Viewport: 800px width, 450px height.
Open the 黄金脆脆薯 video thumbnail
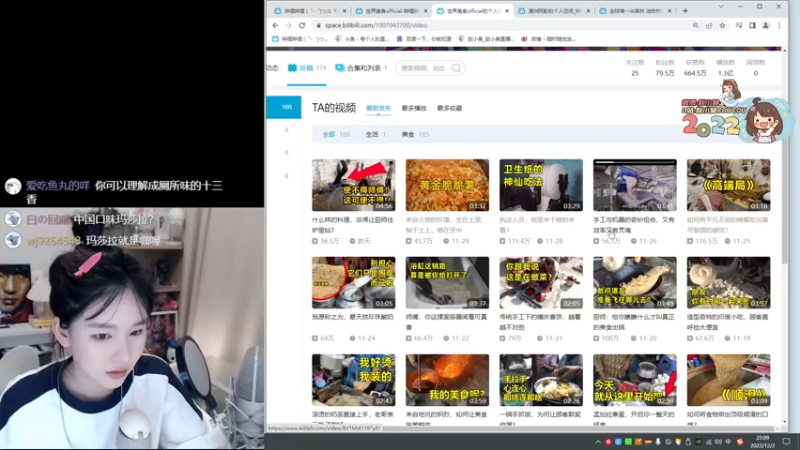pyautogui.click(x=447, y=185)
